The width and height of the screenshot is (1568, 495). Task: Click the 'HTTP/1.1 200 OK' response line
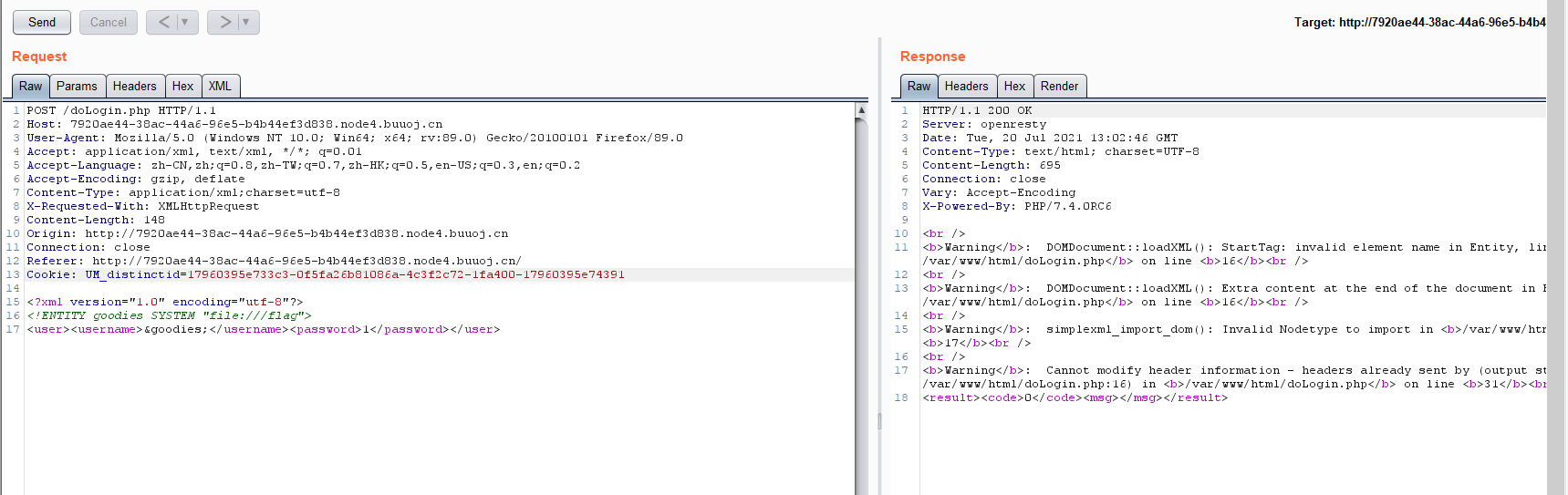tap(977, 110)
